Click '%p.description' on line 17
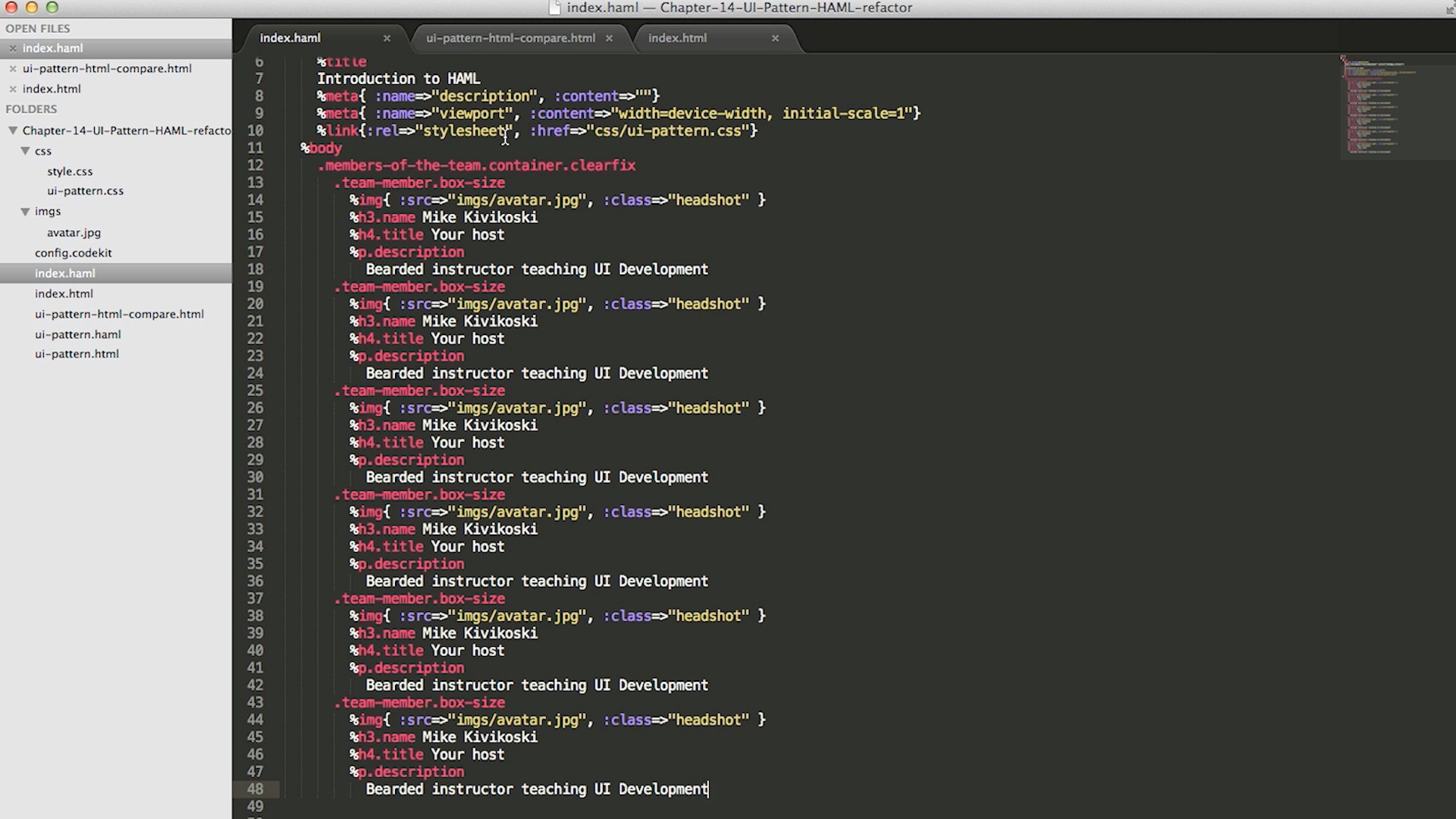The image size is (1456, 819). click(x=407, y=253)
